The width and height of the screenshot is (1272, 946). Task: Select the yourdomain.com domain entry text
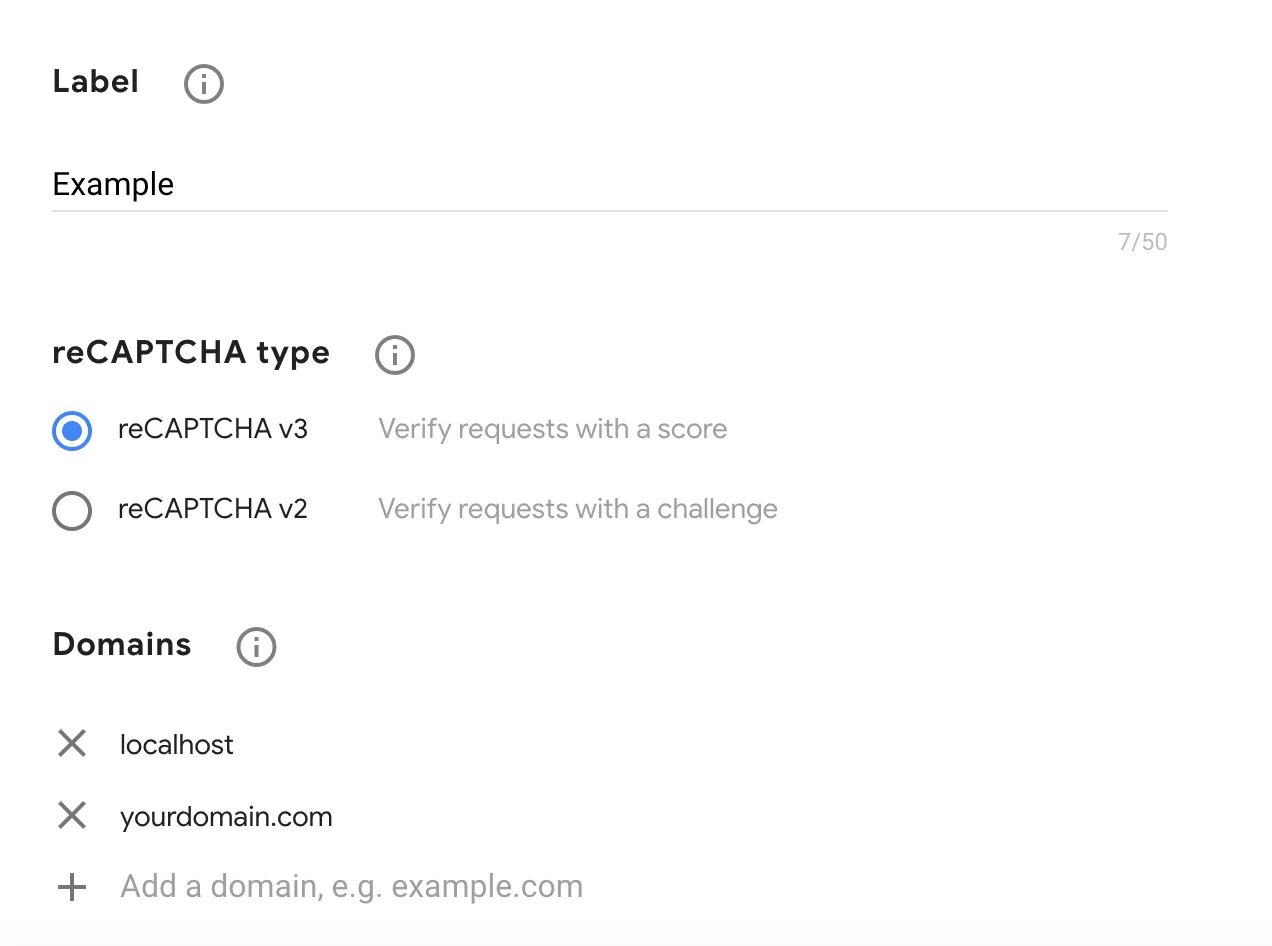tap(226, 817)
